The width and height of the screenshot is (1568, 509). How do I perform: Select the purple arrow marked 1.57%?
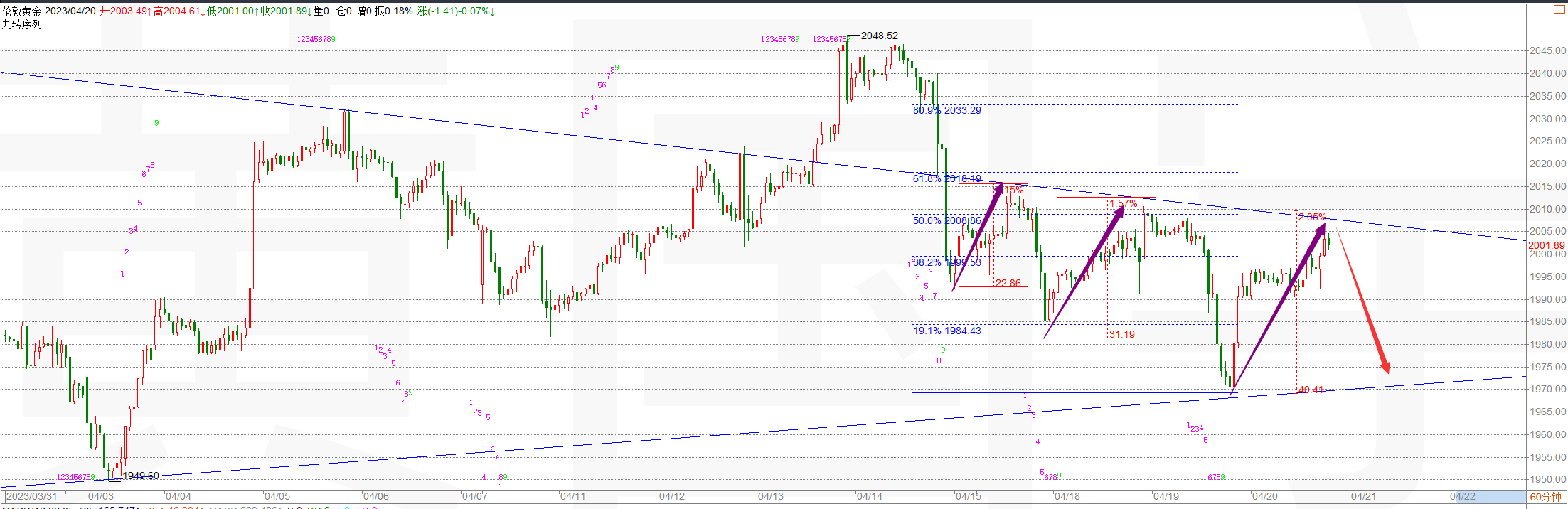coord(1084,271)
